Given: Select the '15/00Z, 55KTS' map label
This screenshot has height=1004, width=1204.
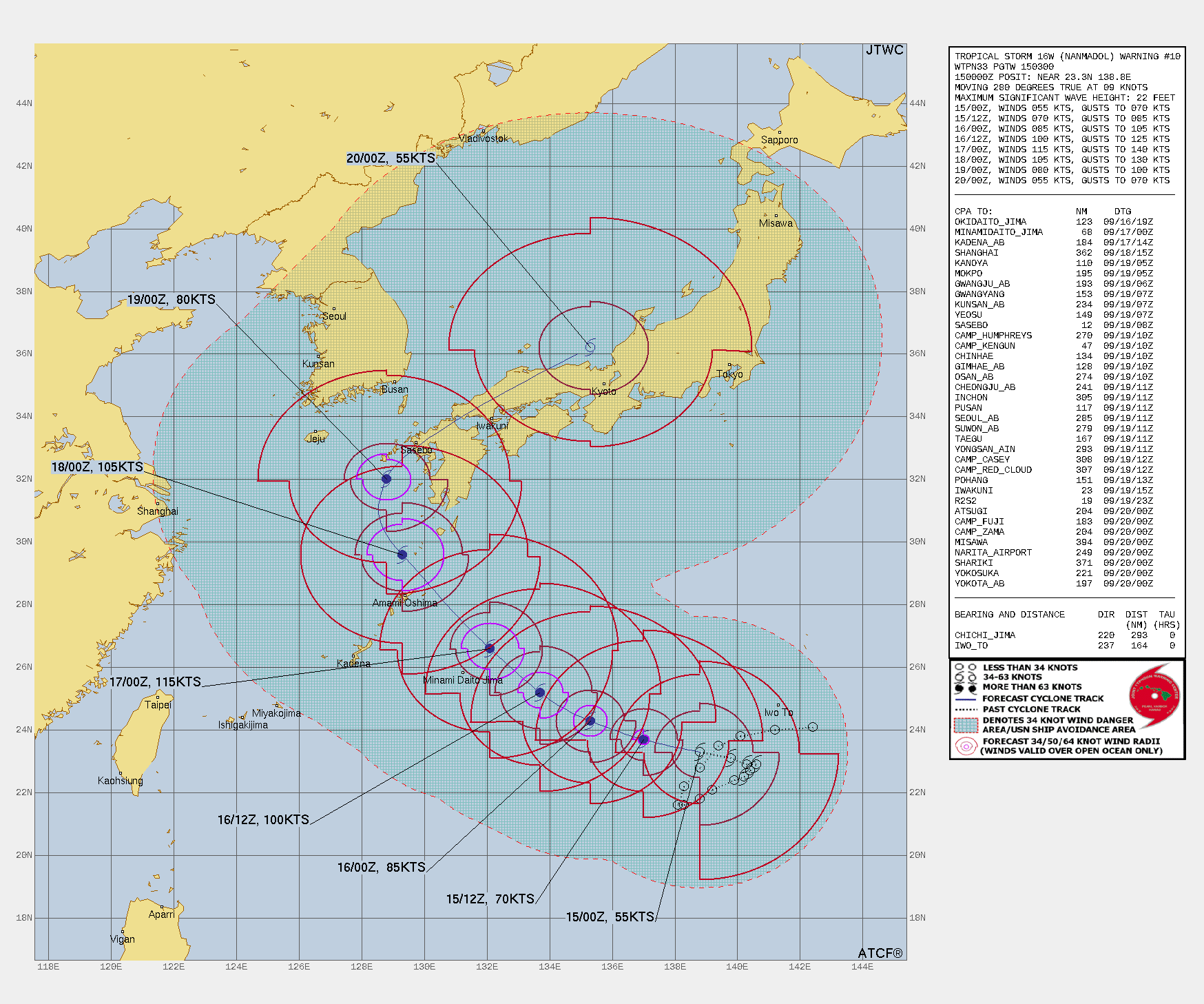Looking at the screenshot, I should [x=610, y=917].
